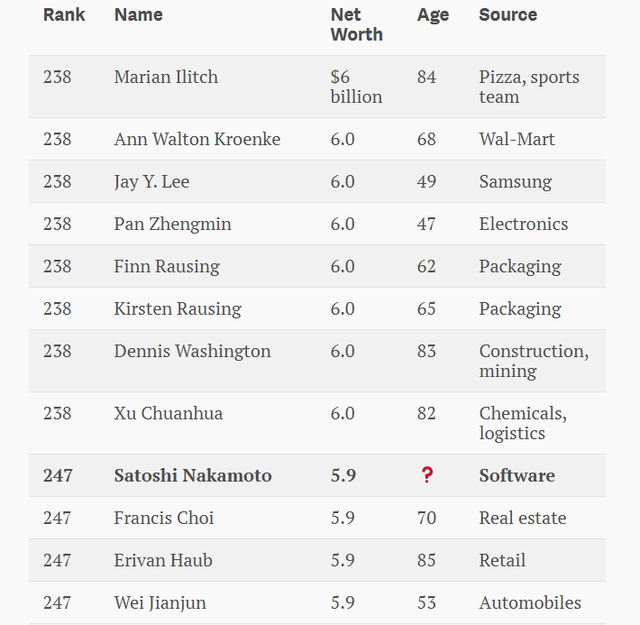Click Dennis Washington's name
The height and width of the screenshot is (625, 640).
192,352
